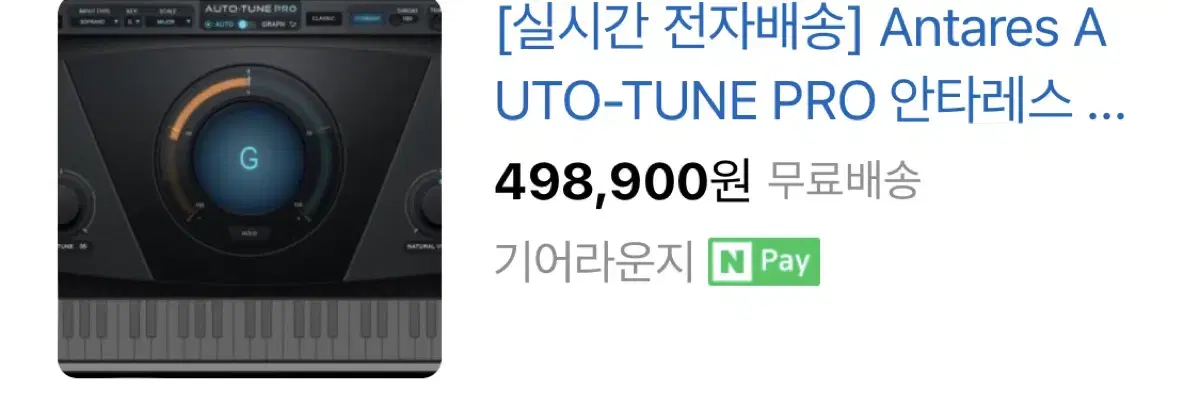Click the AUTO-TUNE PRO logo in the plugin header
Image resolution: width=1200 pixels, height=405 pixels.
tap(249, 8)
